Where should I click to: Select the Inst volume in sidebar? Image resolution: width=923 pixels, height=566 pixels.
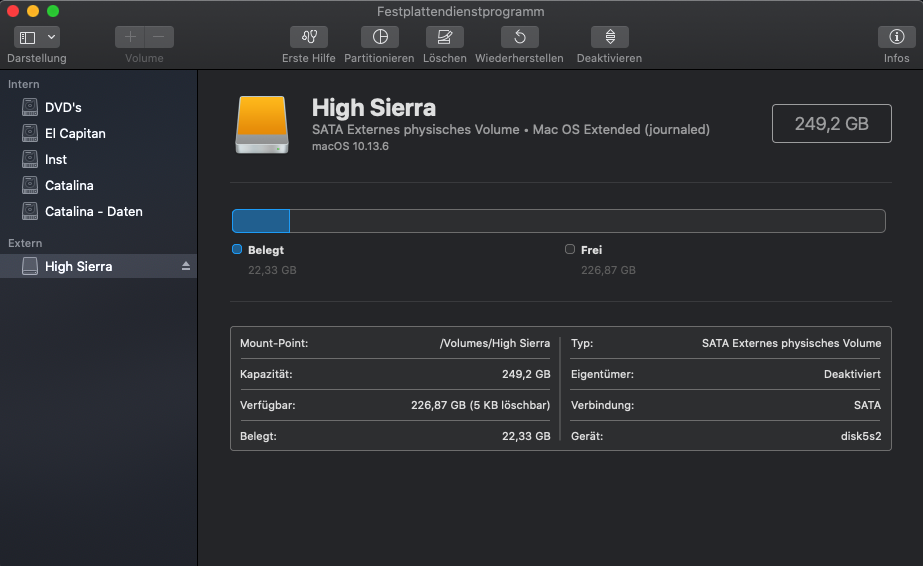coord(56,159)
